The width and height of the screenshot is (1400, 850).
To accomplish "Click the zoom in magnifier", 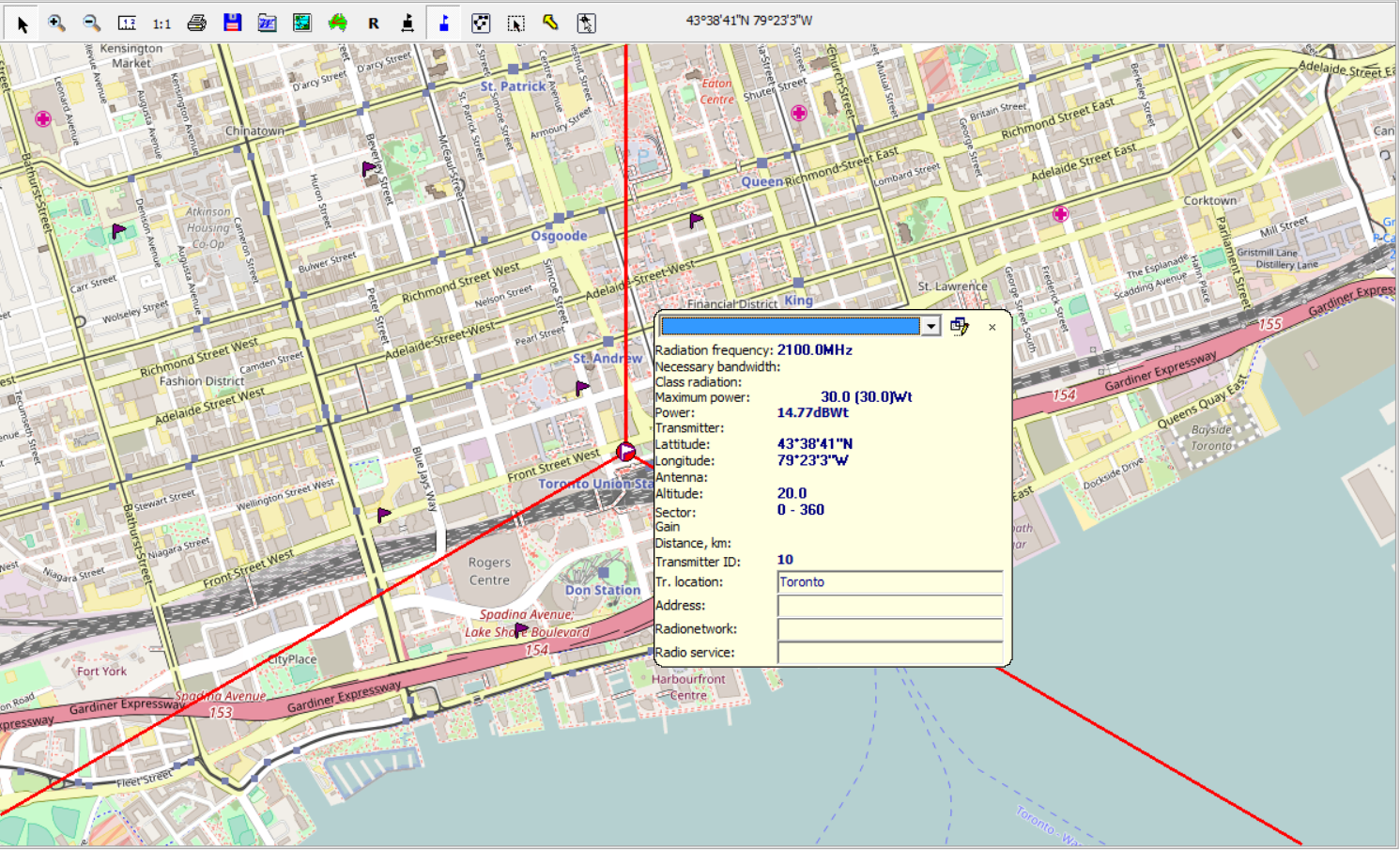I will pyautogui.click(x=56, y=23).
